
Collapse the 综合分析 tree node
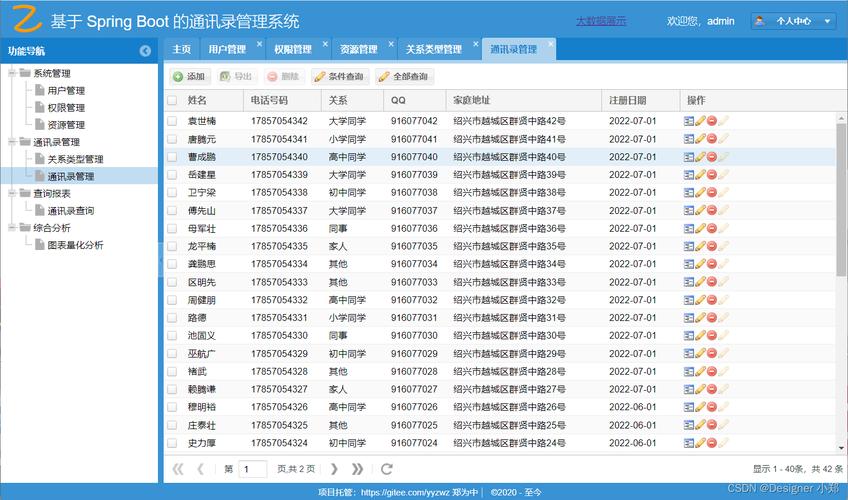tap(12, 228)
